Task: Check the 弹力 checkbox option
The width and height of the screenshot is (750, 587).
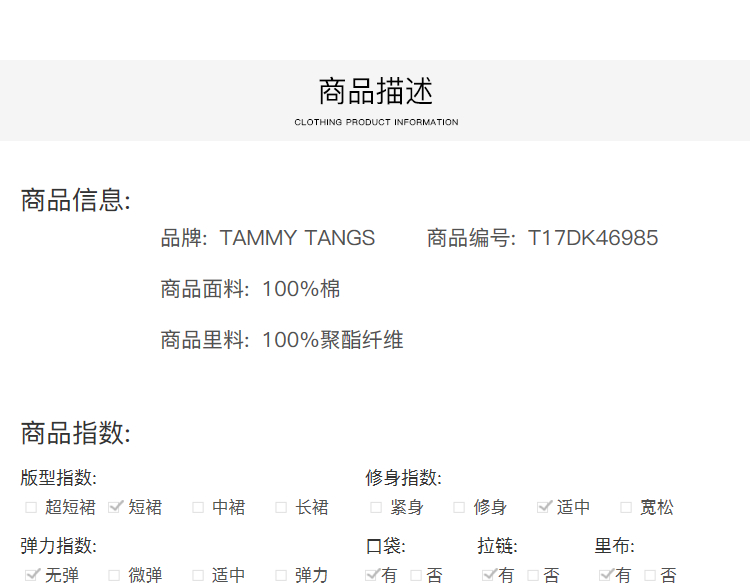Action: coord(282,575)
